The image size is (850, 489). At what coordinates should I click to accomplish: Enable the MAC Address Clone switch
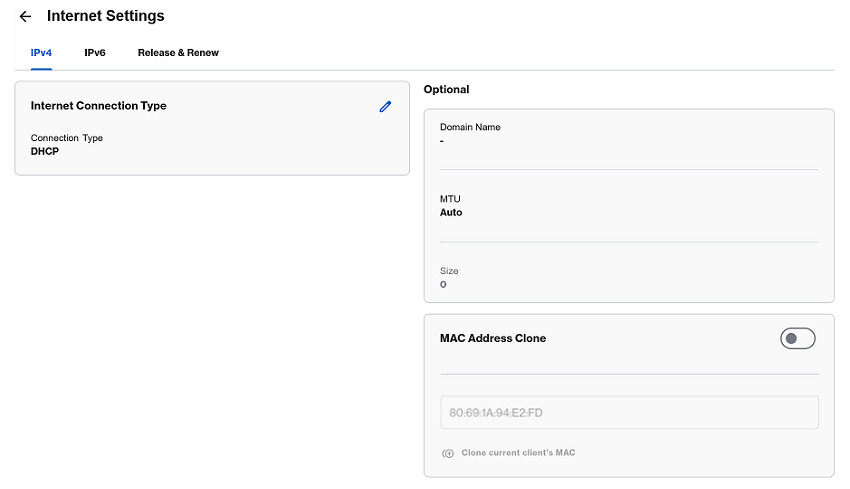click(797, 339)
